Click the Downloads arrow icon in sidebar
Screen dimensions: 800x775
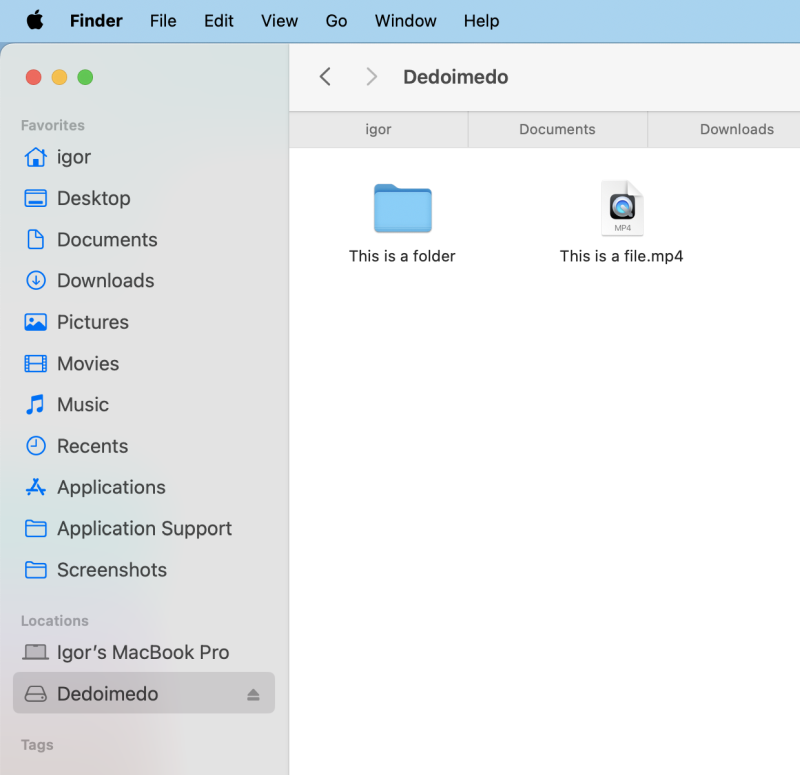tap(36, 281)
